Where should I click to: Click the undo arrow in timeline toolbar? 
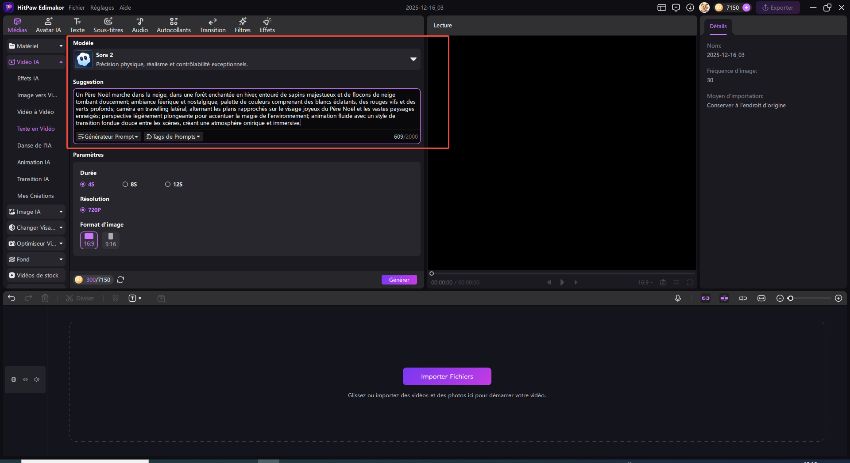[x=11, y=298]
